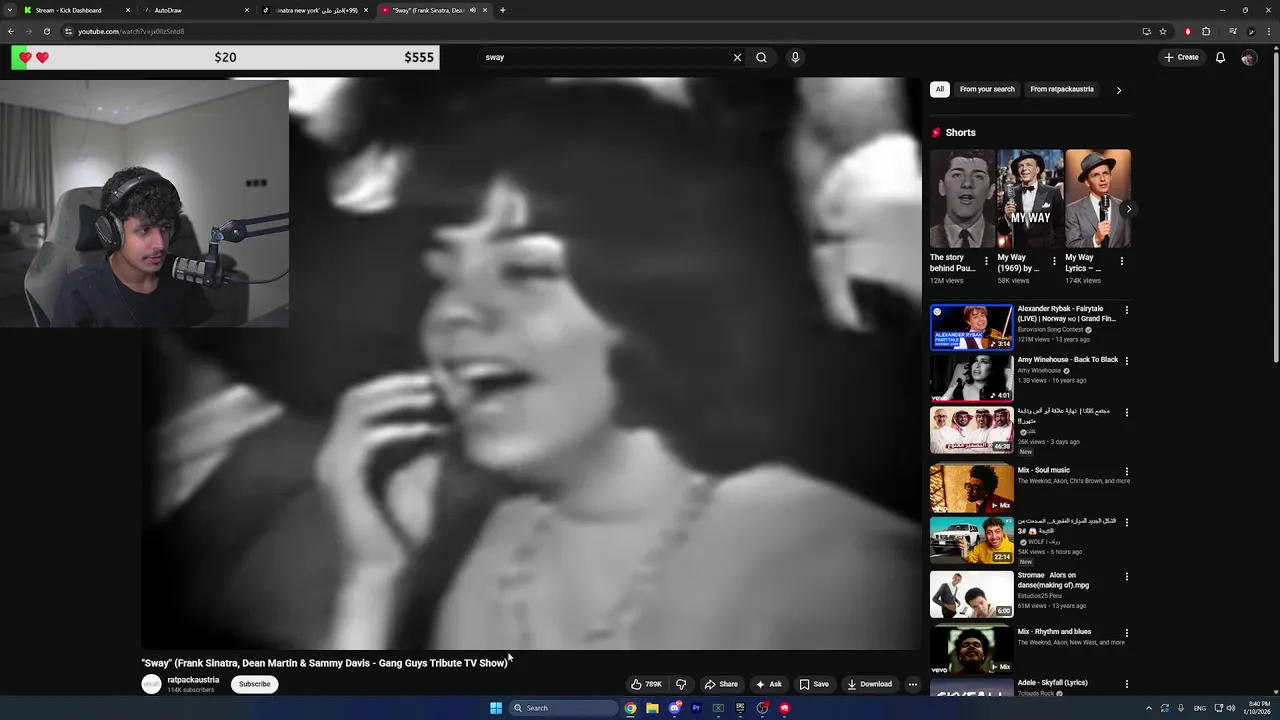Screen dimensions: 1280x720
Task: Open options for Mix - Rhythm and blues
Action: pos(1127,633)
